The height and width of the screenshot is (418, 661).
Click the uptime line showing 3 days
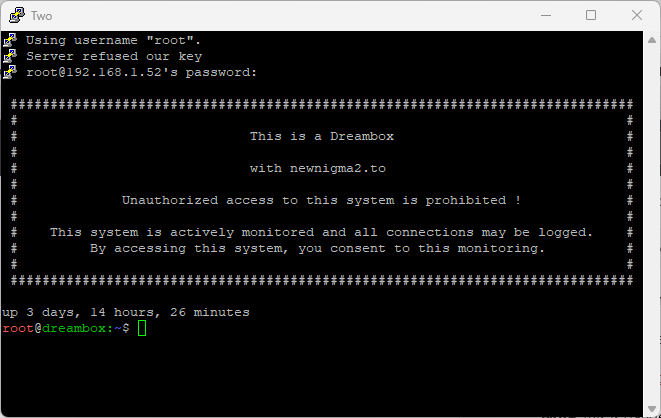[126, 312]
